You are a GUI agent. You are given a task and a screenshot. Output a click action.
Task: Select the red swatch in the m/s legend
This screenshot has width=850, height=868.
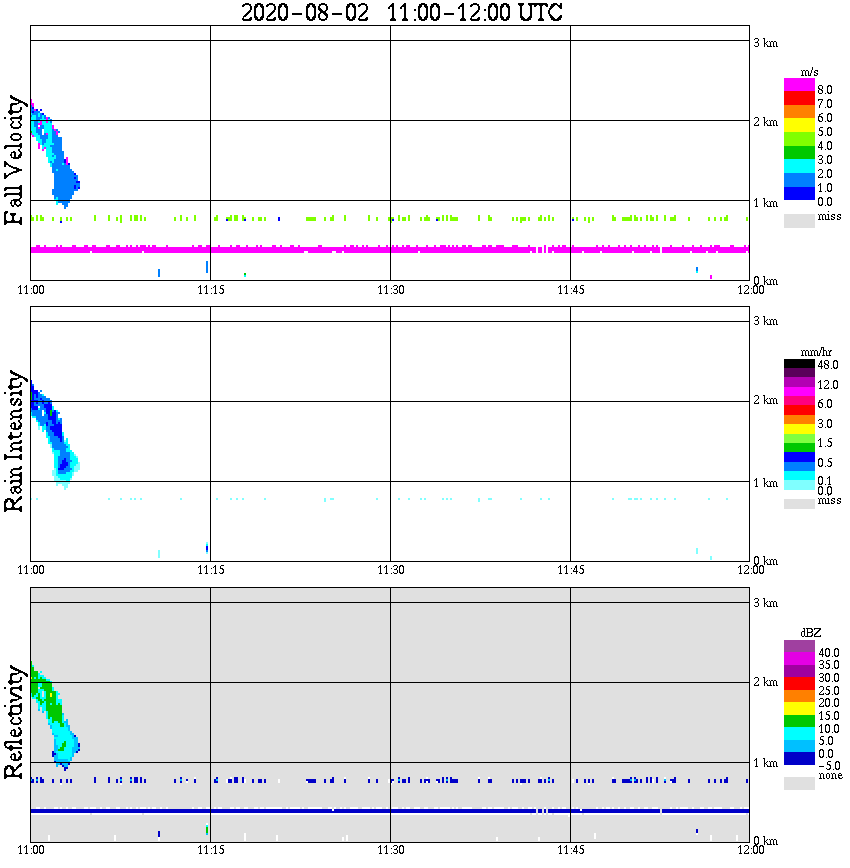point(799,99)
